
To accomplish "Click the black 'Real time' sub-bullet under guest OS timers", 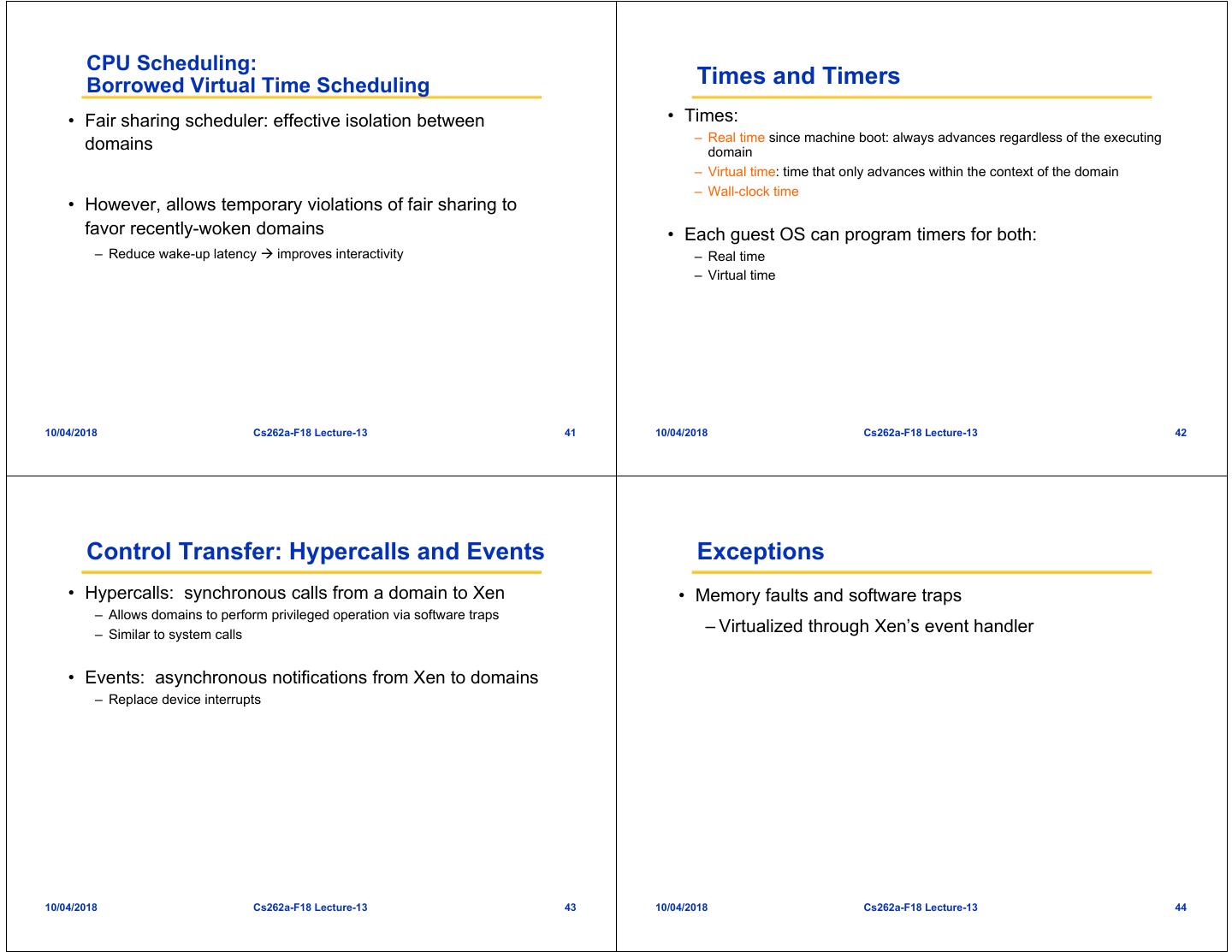I will pos(737,257).
